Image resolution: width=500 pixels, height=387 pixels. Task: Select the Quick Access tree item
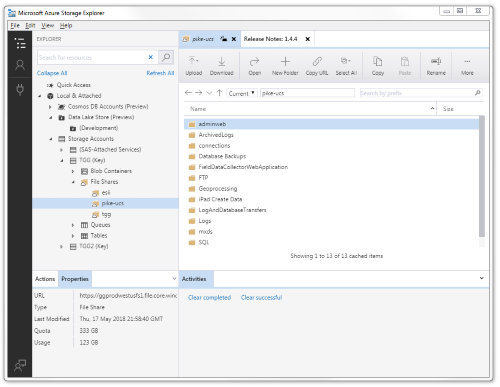coord(74,85)
